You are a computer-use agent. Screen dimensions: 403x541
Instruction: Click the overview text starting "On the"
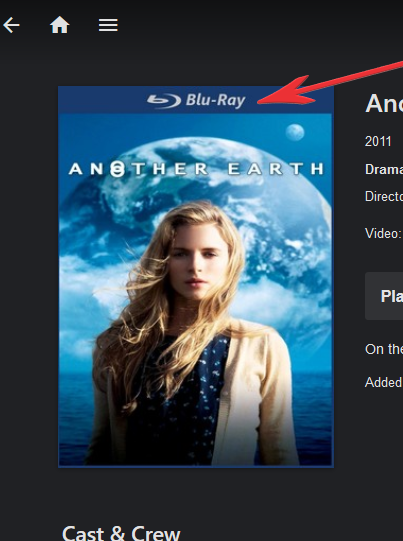click(384, 349)
